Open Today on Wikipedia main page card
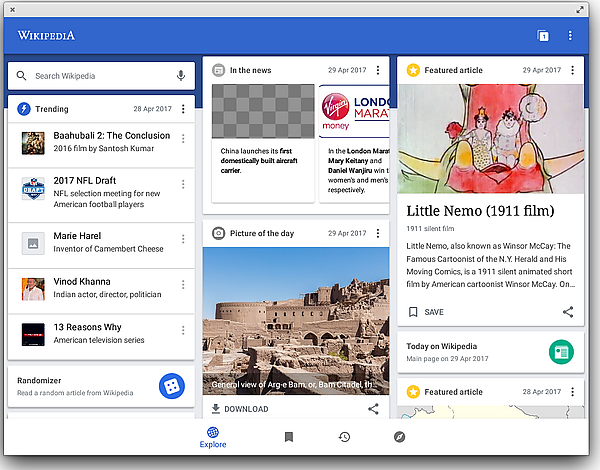The image size is (600, 470). tap(491, 352)
